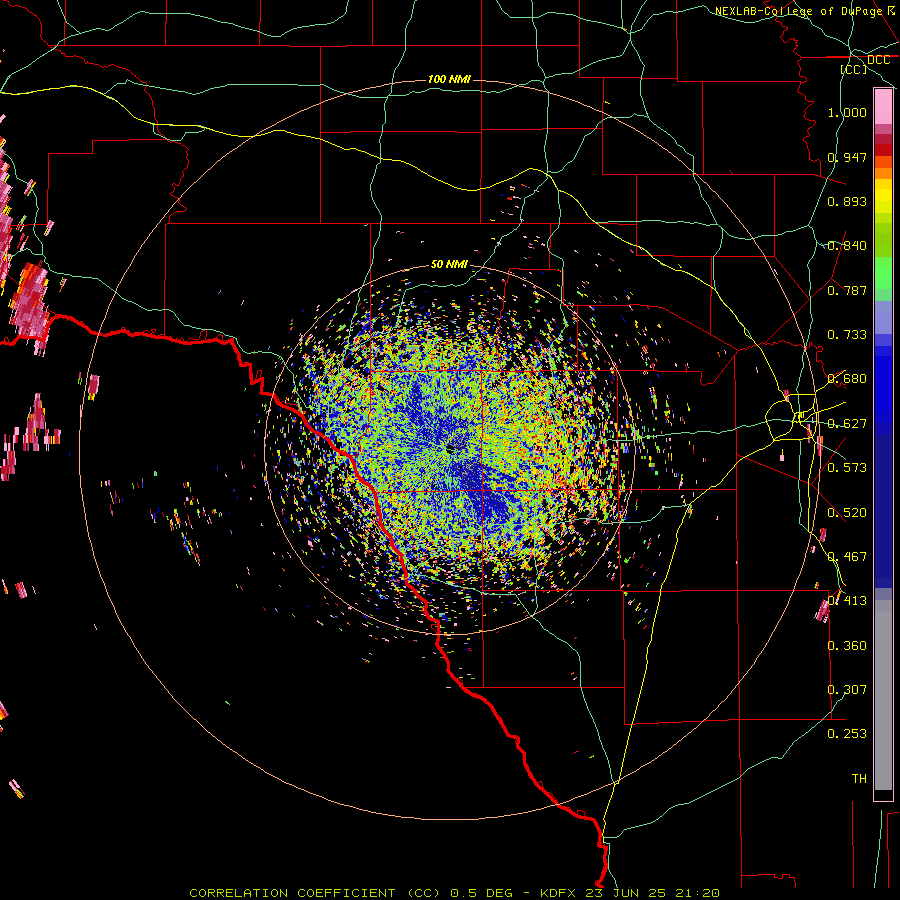Click the 0.360 scale value
This screenshot has height=900, width=900.
(847, 646)
